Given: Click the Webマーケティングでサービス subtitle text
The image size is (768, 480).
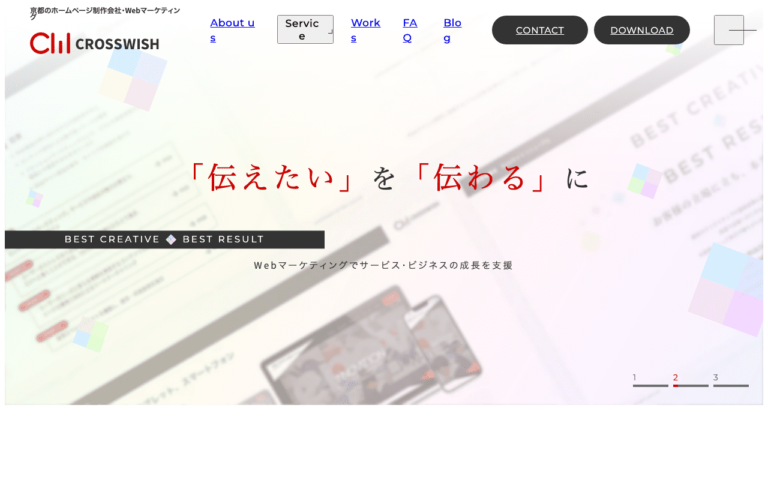Looking at the screenshot, I should coord(383,265).
